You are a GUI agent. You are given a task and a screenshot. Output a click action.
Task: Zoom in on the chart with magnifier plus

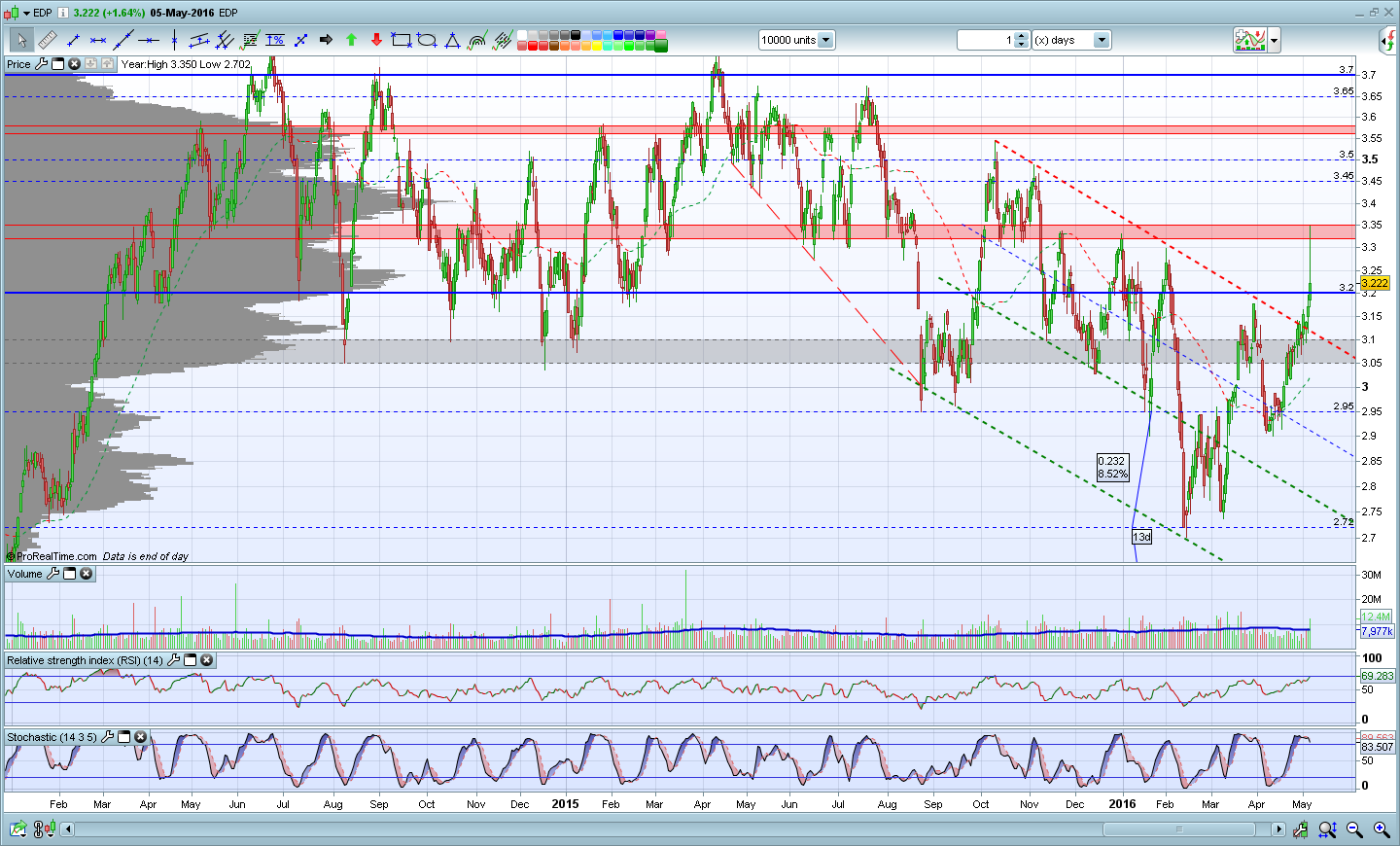tap(1381, 829)
